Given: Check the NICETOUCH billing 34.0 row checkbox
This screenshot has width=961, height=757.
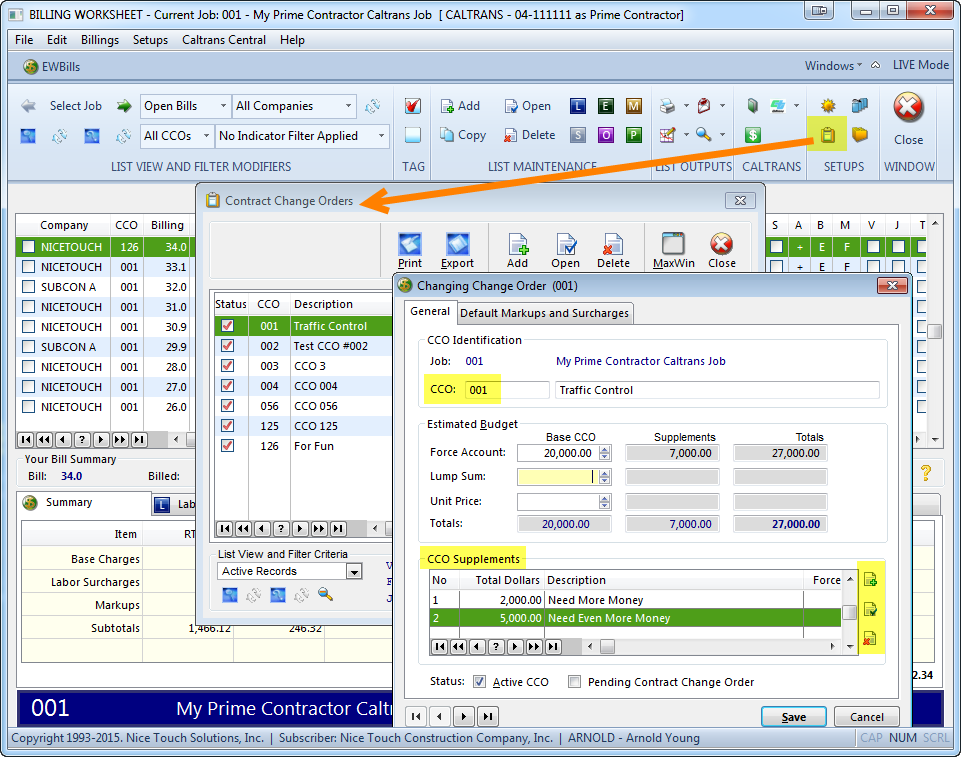Looking at the screenshot, I should pos(28,246).
